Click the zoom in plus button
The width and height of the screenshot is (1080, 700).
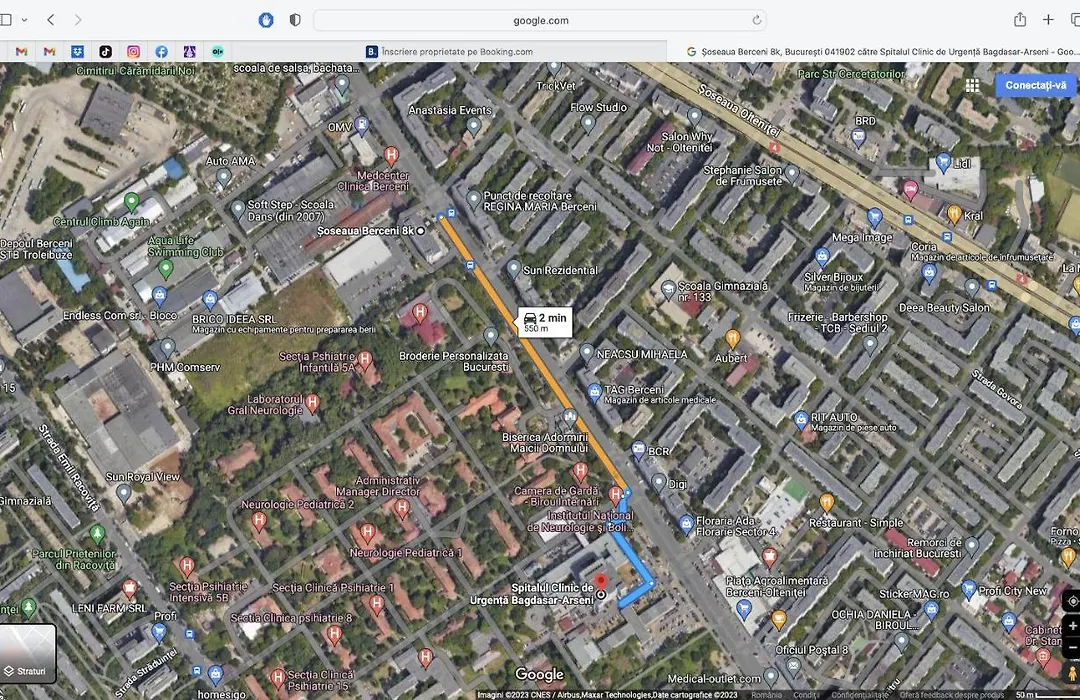(x=1072, y=626)
